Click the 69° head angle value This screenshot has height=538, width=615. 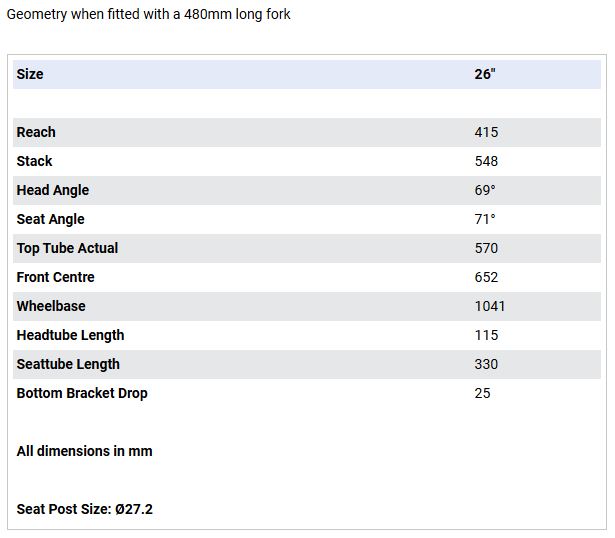tap(485, 190)
